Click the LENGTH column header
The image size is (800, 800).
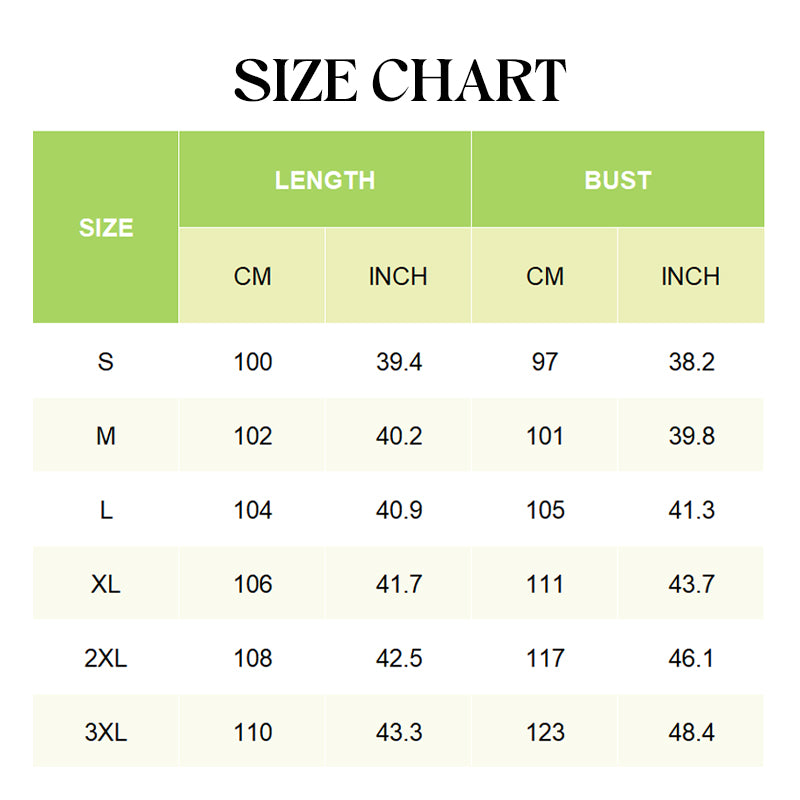325,180
